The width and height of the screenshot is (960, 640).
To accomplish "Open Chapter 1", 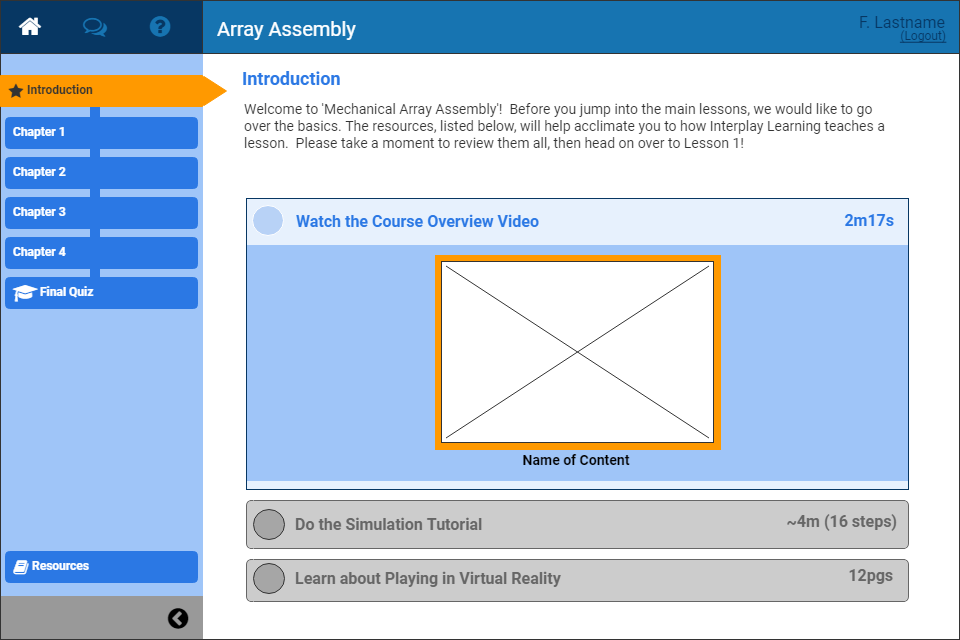I will 101,132.
